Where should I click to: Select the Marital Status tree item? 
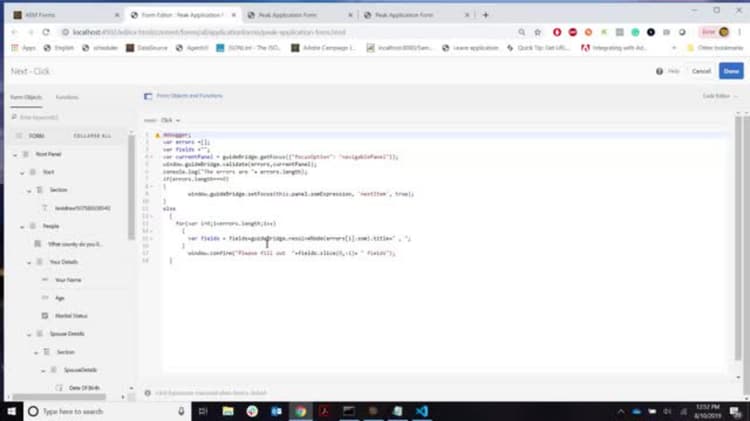pos(71,316)
